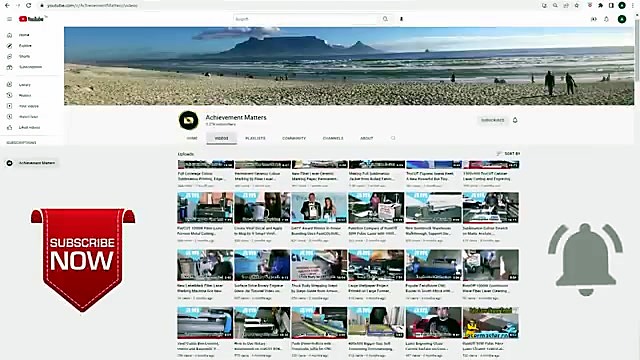Click the Subscribed button
This screenshot has width=640, height=360.
[493, 120]
